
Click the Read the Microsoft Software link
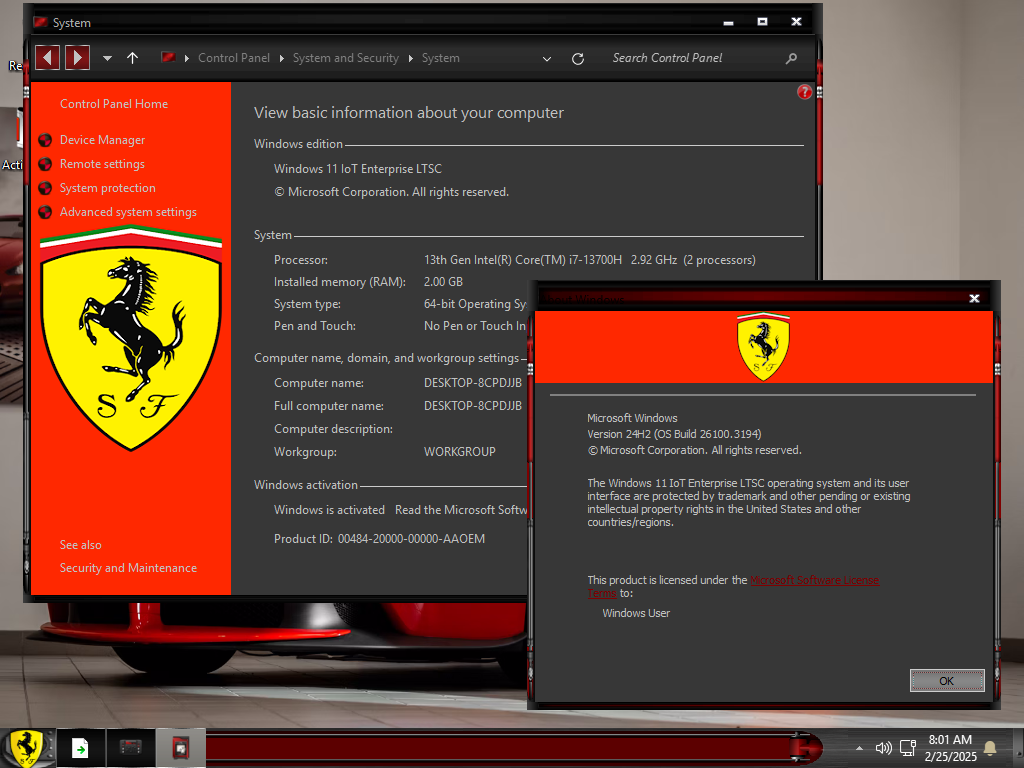[x=460, y=510]
